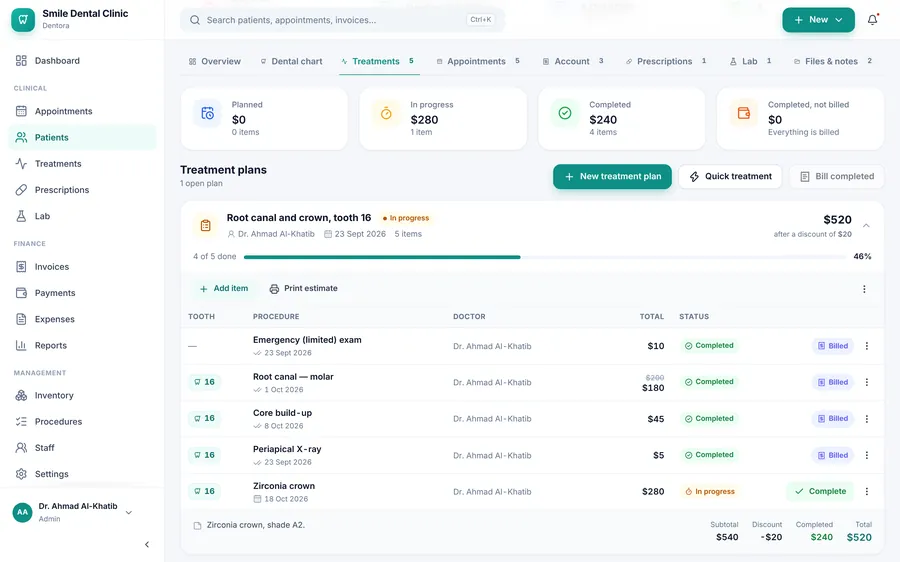Viewport: 900px width, 562px height.
Task: Create a New treatment plan
Action: click(612, 177)
